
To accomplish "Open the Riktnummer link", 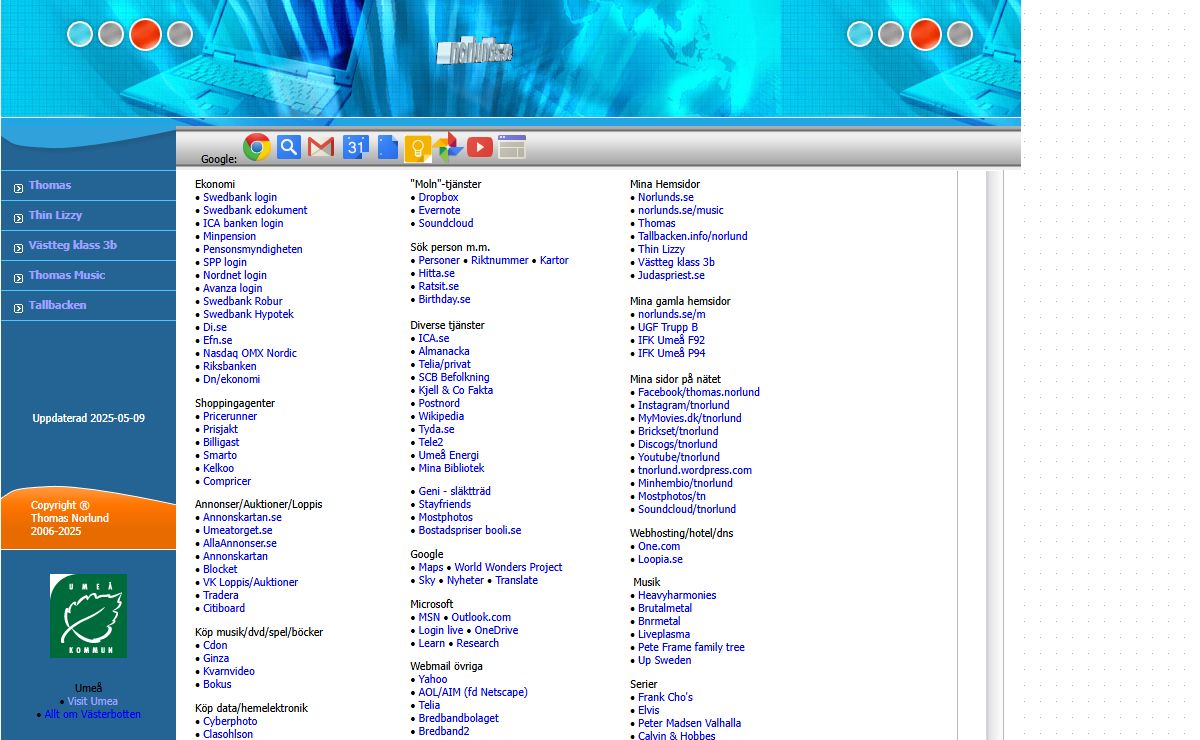I will (x=500, y=261).
